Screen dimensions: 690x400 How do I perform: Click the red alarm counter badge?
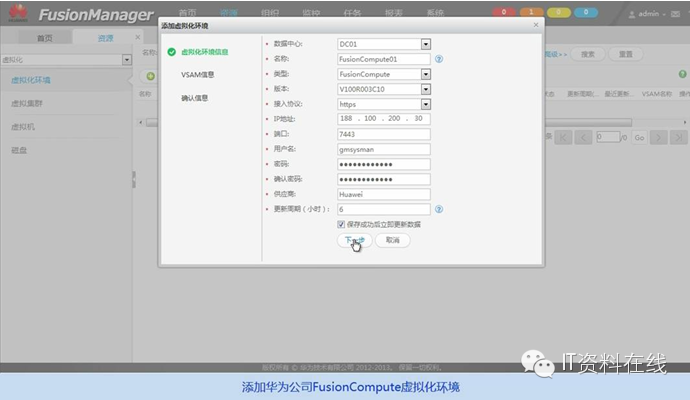coord(504,12)
